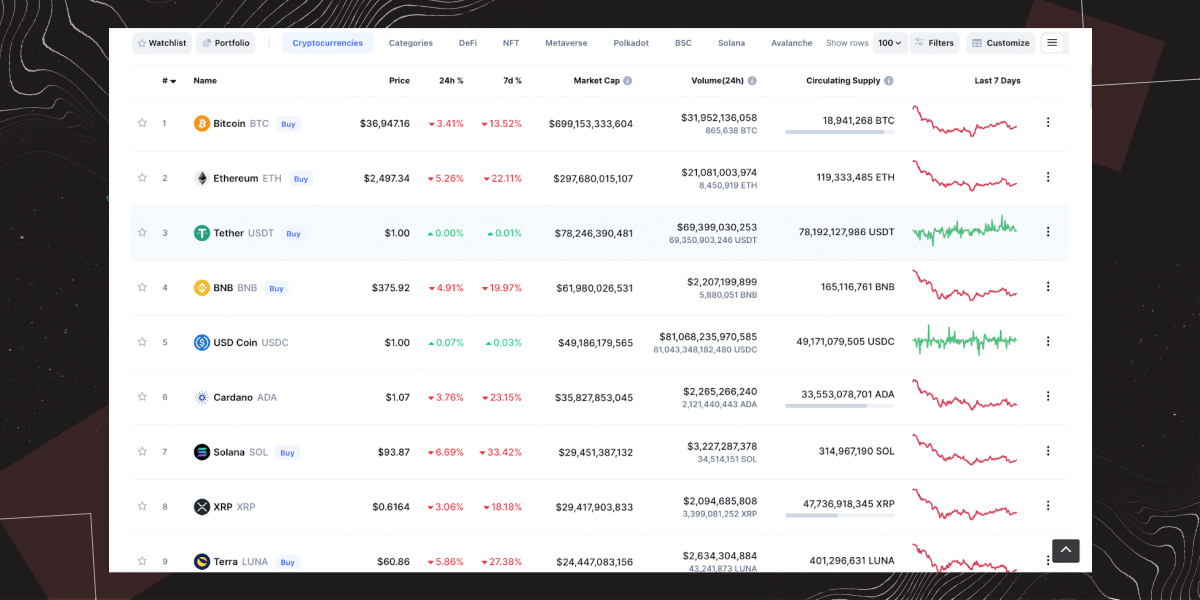Open the hamburger layout menu icon
The height and width of the screenshot is (600, 1200).
(1052, 43)
